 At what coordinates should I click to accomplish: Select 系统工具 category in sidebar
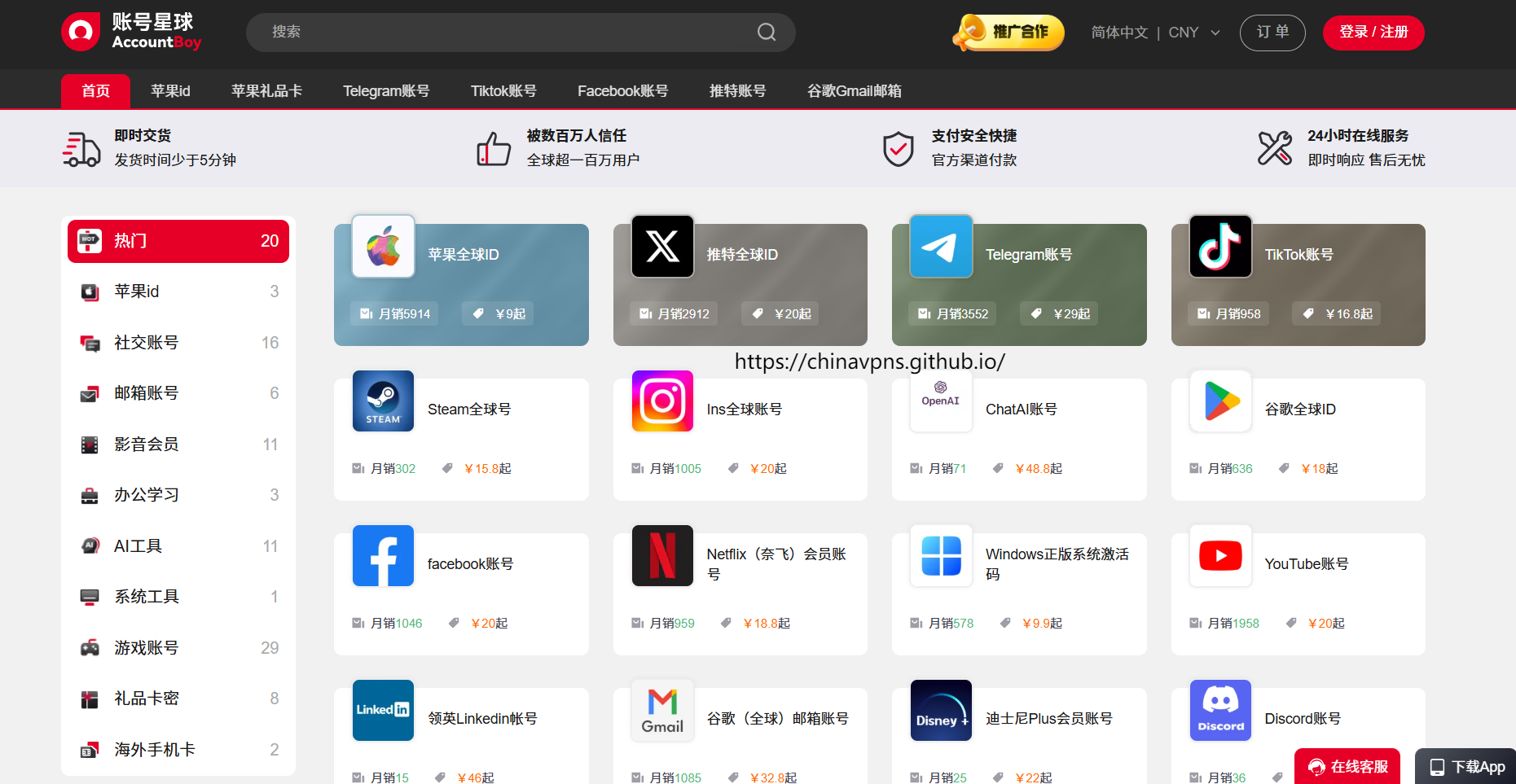coord(178,597)
